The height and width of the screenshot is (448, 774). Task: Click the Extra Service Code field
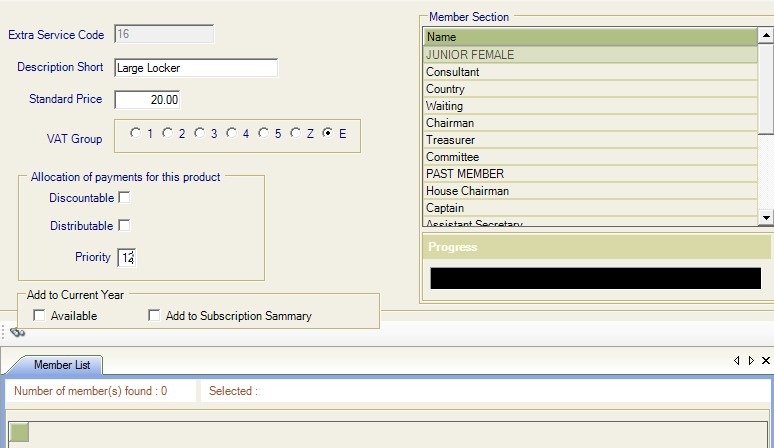tap(164, 34)
